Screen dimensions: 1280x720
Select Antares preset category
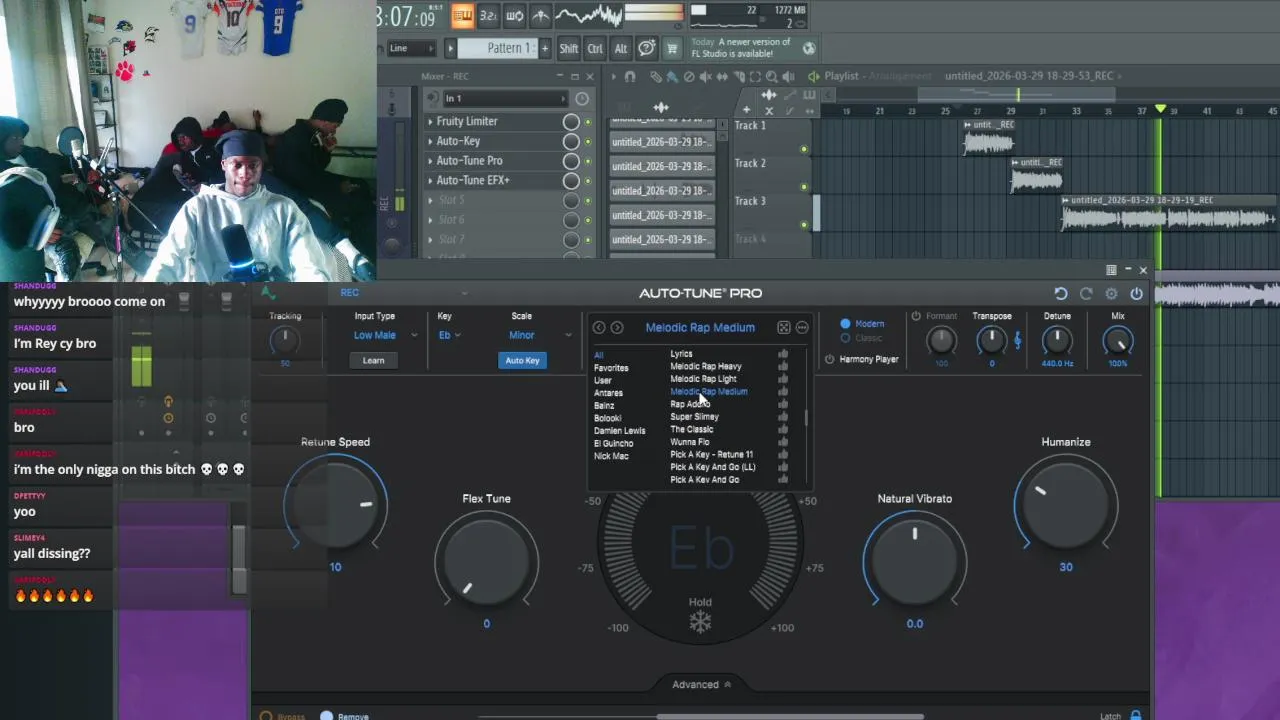click(x=608, y=393)
